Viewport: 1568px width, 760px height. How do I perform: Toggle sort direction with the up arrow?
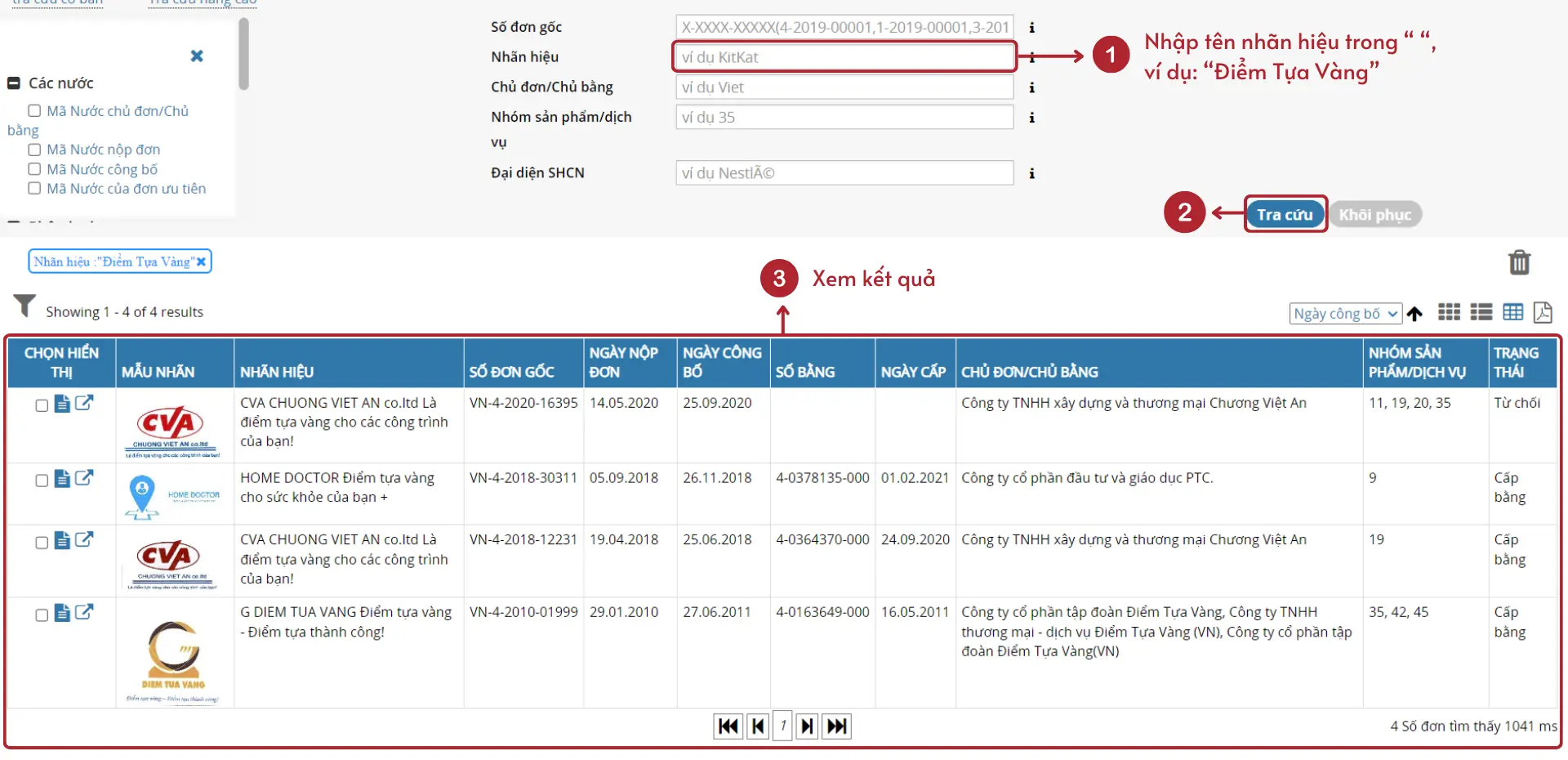click(1415, 314)
